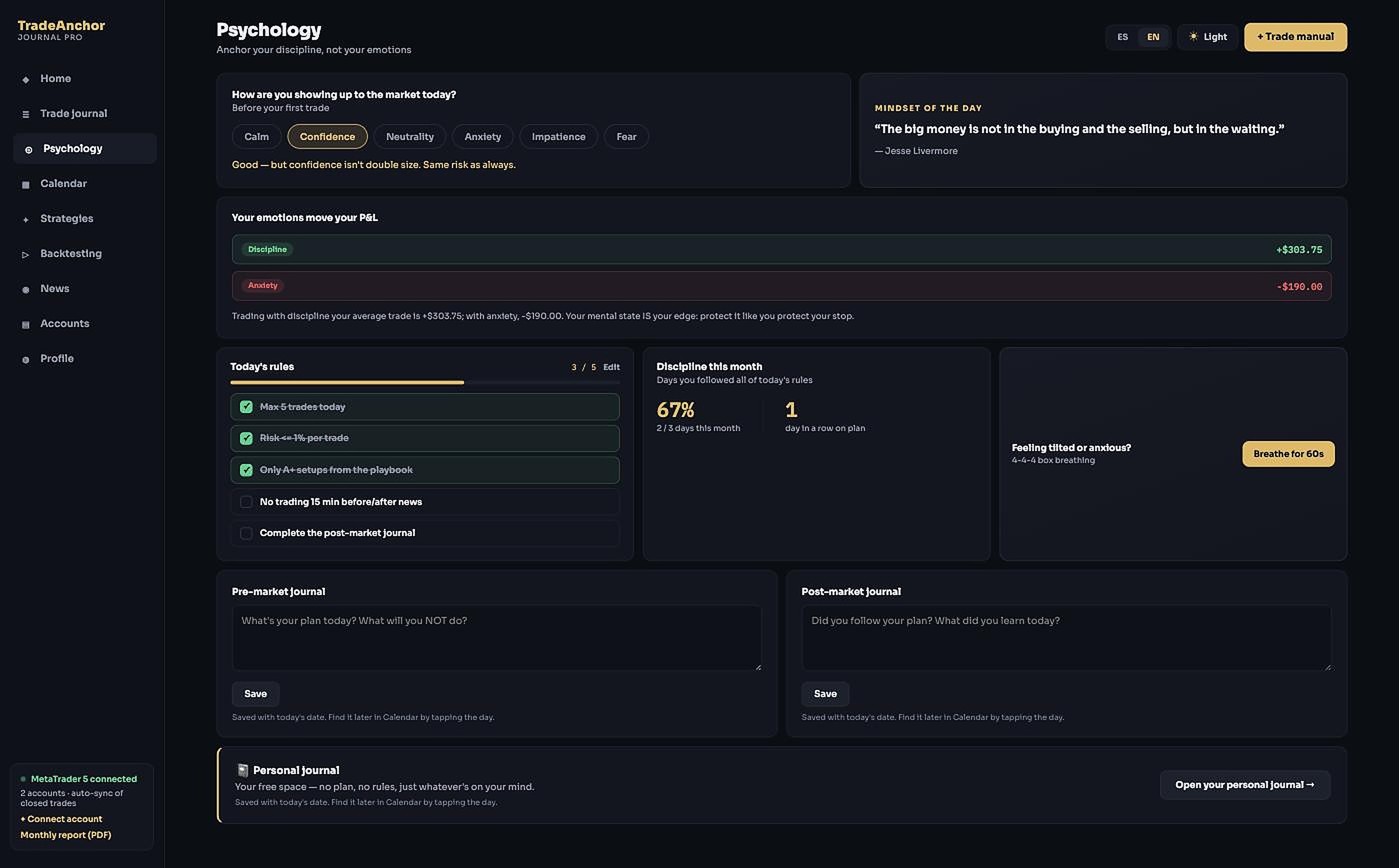This screenshot has width=1399, height=868.
Task: Click the '+ Trade manual' button
Action: (x=1295, y=36)
